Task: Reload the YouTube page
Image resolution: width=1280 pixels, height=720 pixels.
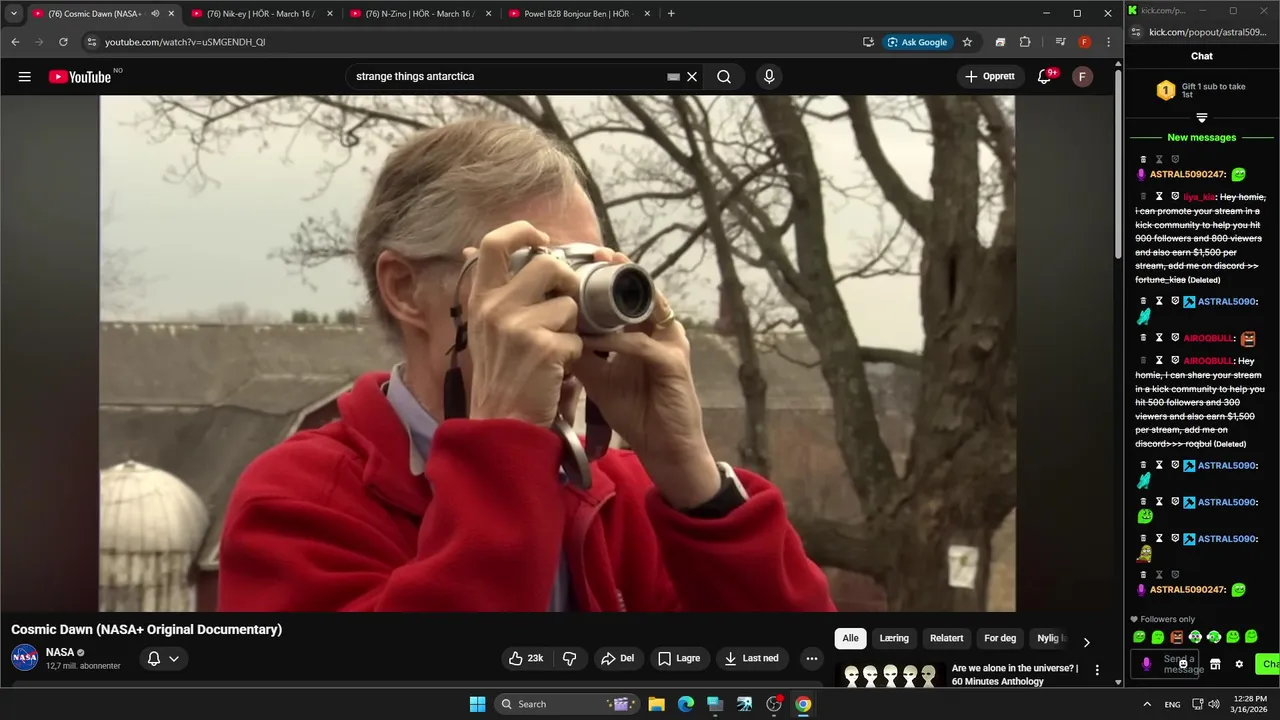Action: (x=63, y=42)
